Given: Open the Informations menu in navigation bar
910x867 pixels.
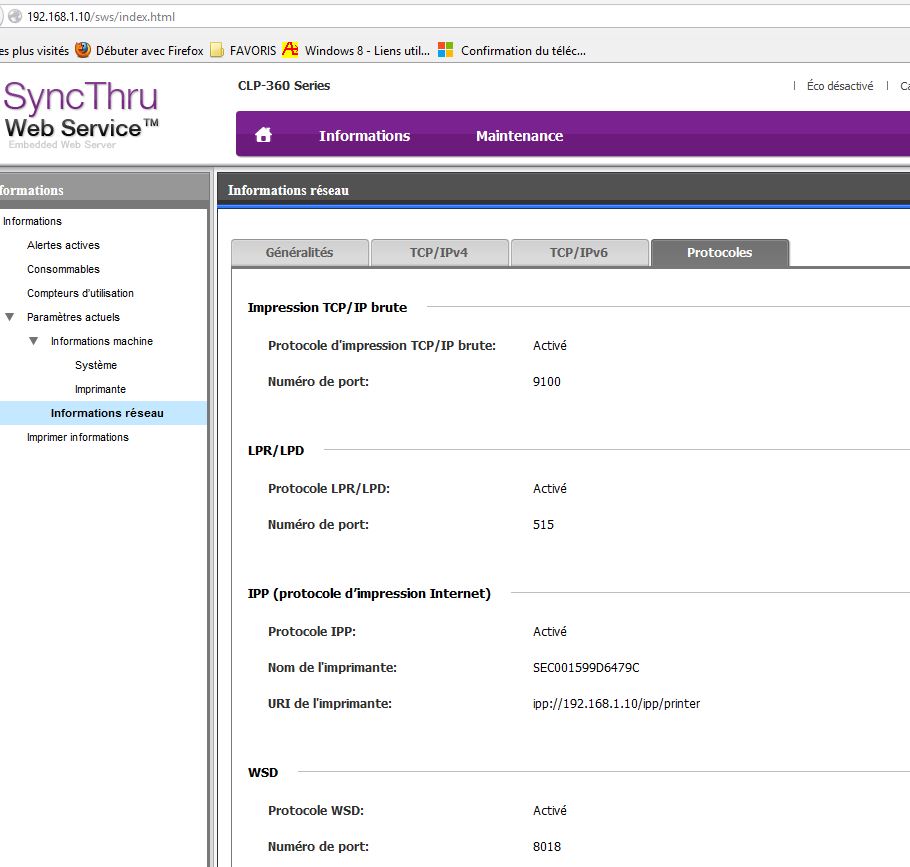Looking at the screenshot, I should (364, 136).
